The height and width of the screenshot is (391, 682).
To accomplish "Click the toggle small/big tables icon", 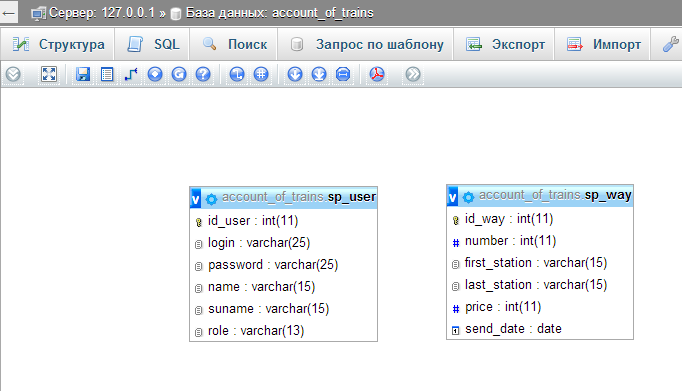I will (x=319, y=74).
